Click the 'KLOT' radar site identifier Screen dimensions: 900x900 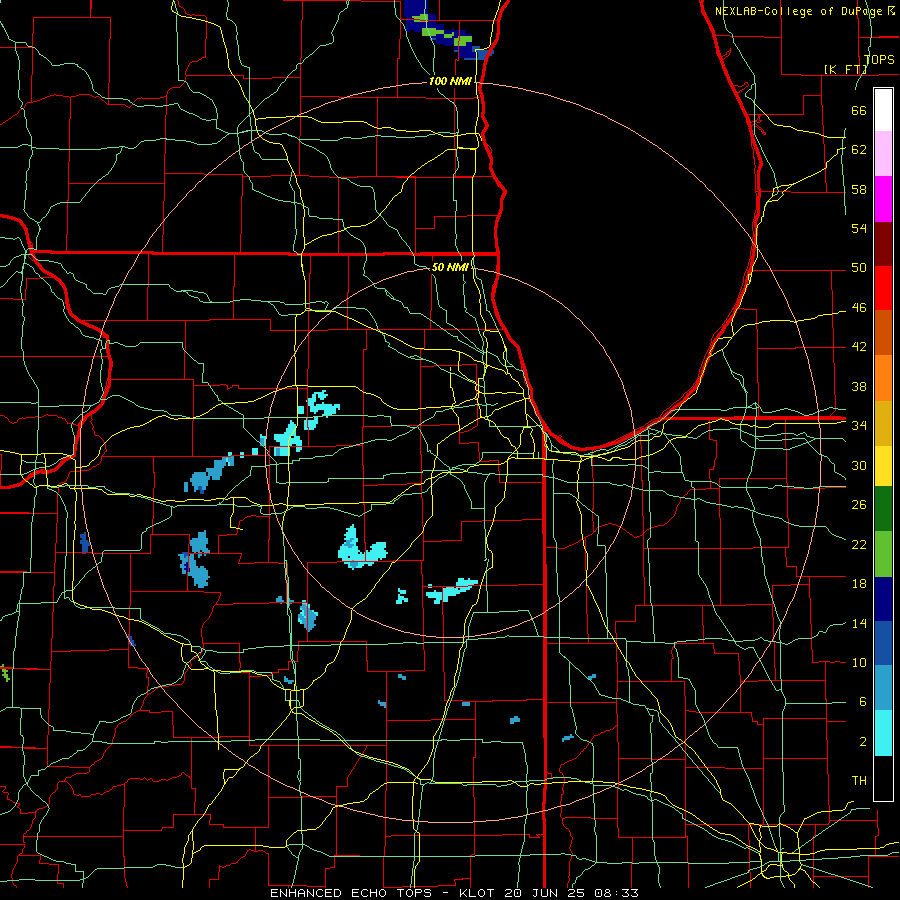[478, 893]
